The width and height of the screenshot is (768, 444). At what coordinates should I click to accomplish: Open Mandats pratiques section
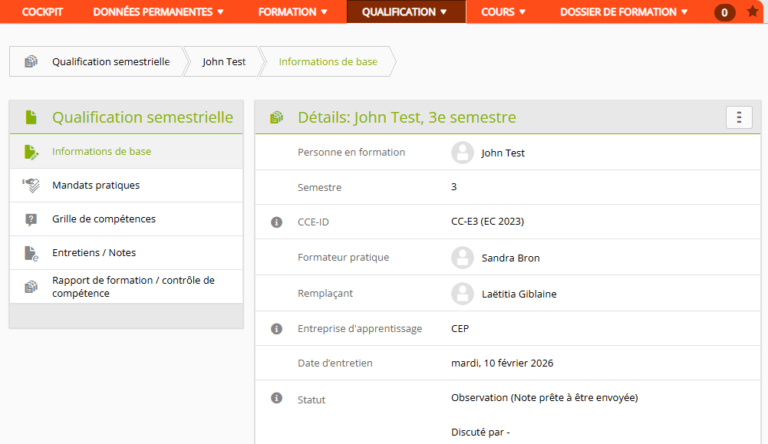click(x=126, y=185)
